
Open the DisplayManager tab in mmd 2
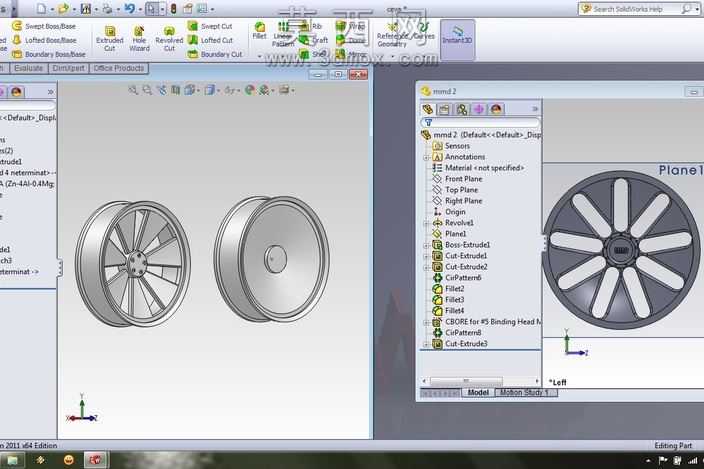coord(496,109)
